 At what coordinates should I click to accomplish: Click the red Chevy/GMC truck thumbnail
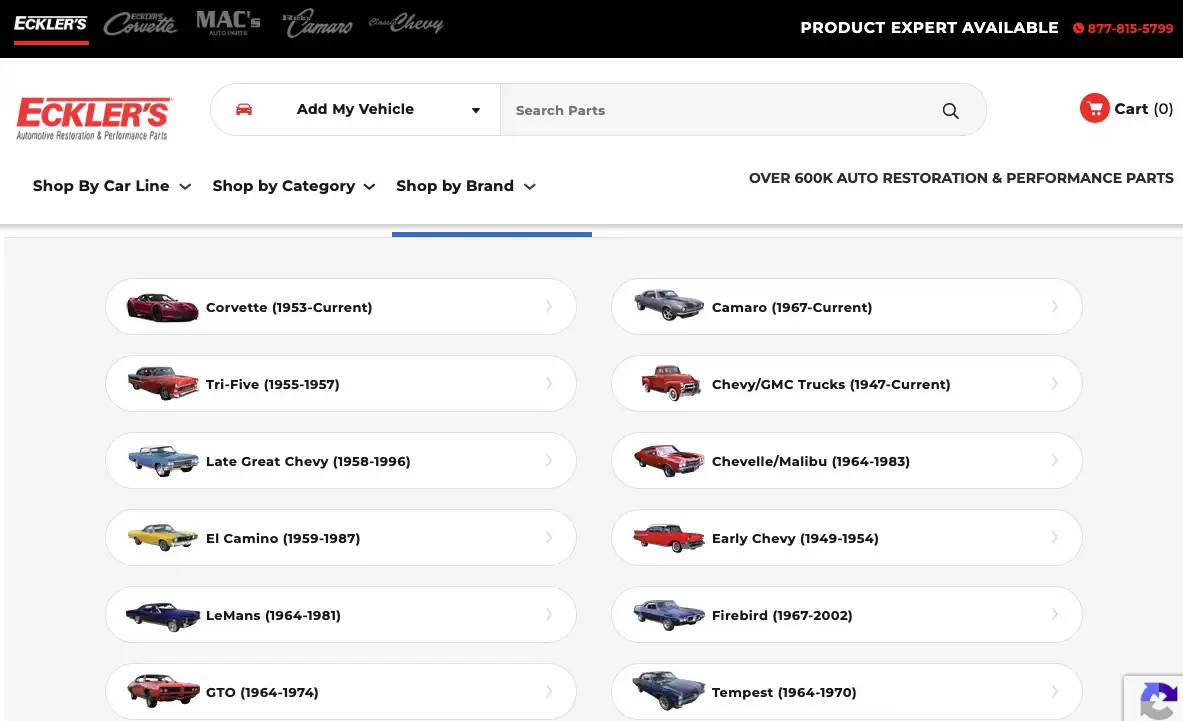pyautogui.click(x=671, y=382)
